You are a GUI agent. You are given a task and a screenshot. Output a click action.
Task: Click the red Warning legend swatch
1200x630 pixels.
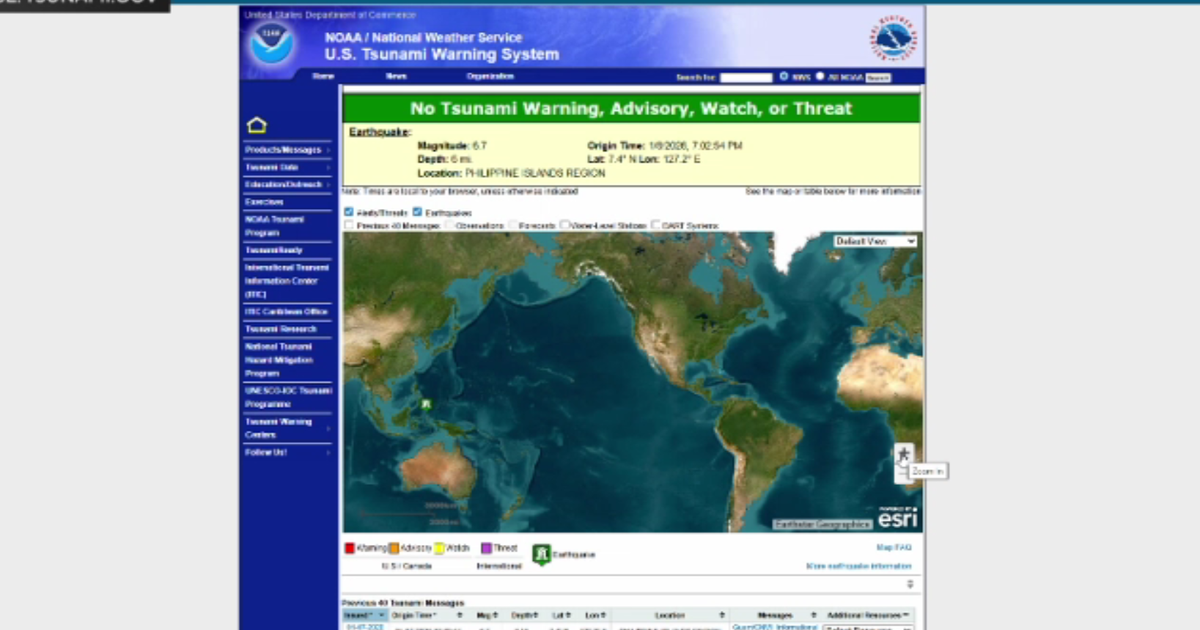pyautogui.click(x=352, y=548)
